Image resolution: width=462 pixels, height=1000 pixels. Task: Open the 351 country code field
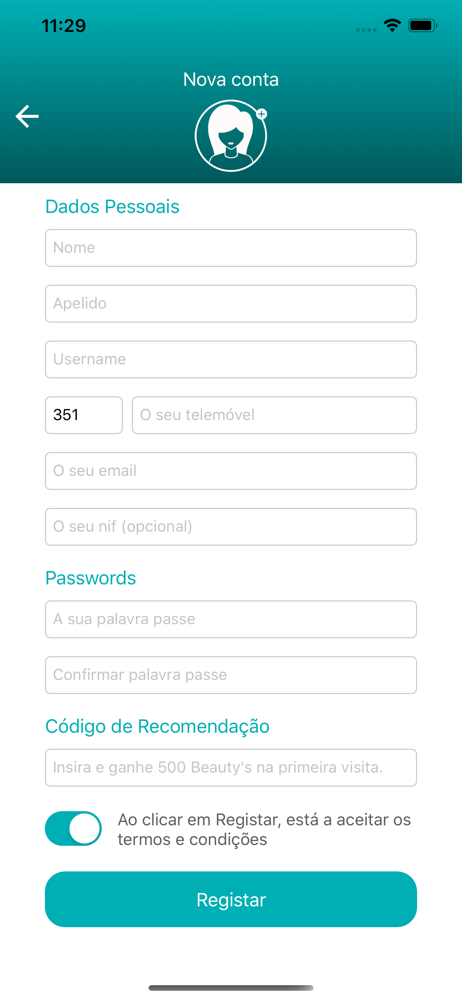(84, 415)
